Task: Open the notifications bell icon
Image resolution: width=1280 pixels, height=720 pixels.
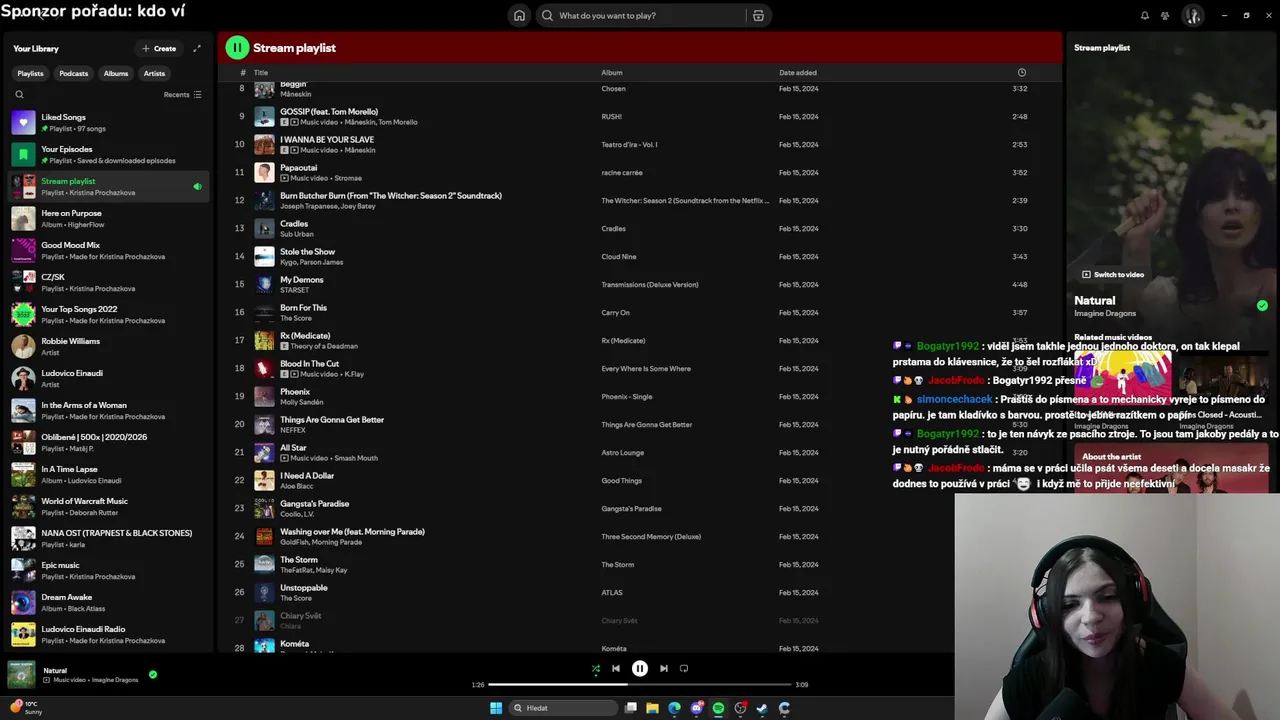Action: pos(1144,15)
